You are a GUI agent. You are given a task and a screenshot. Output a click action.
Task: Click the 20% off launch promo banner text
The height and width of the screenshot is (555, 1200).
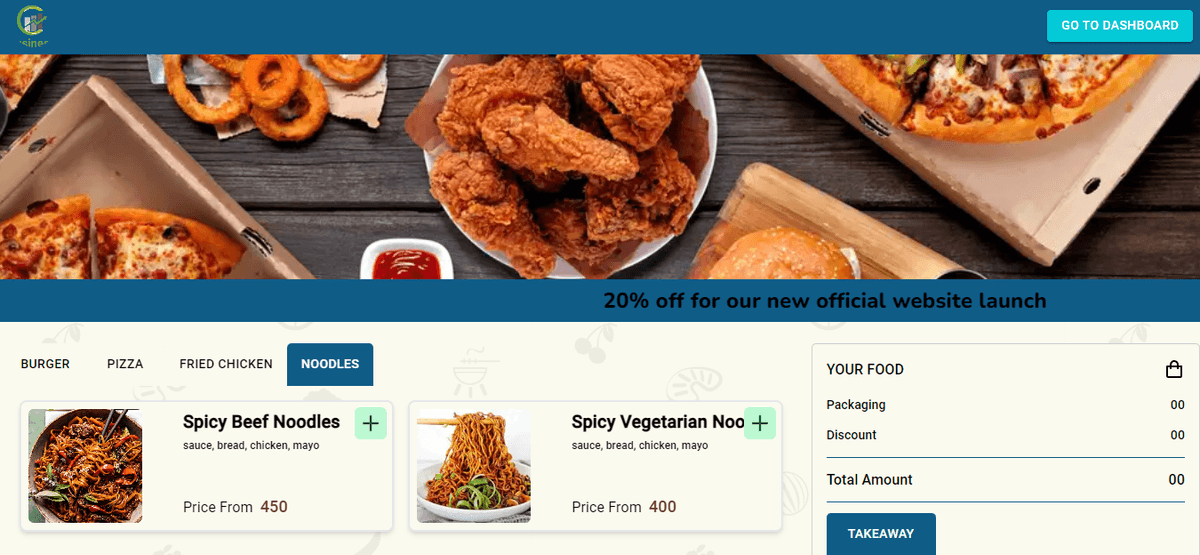point(825,300)
